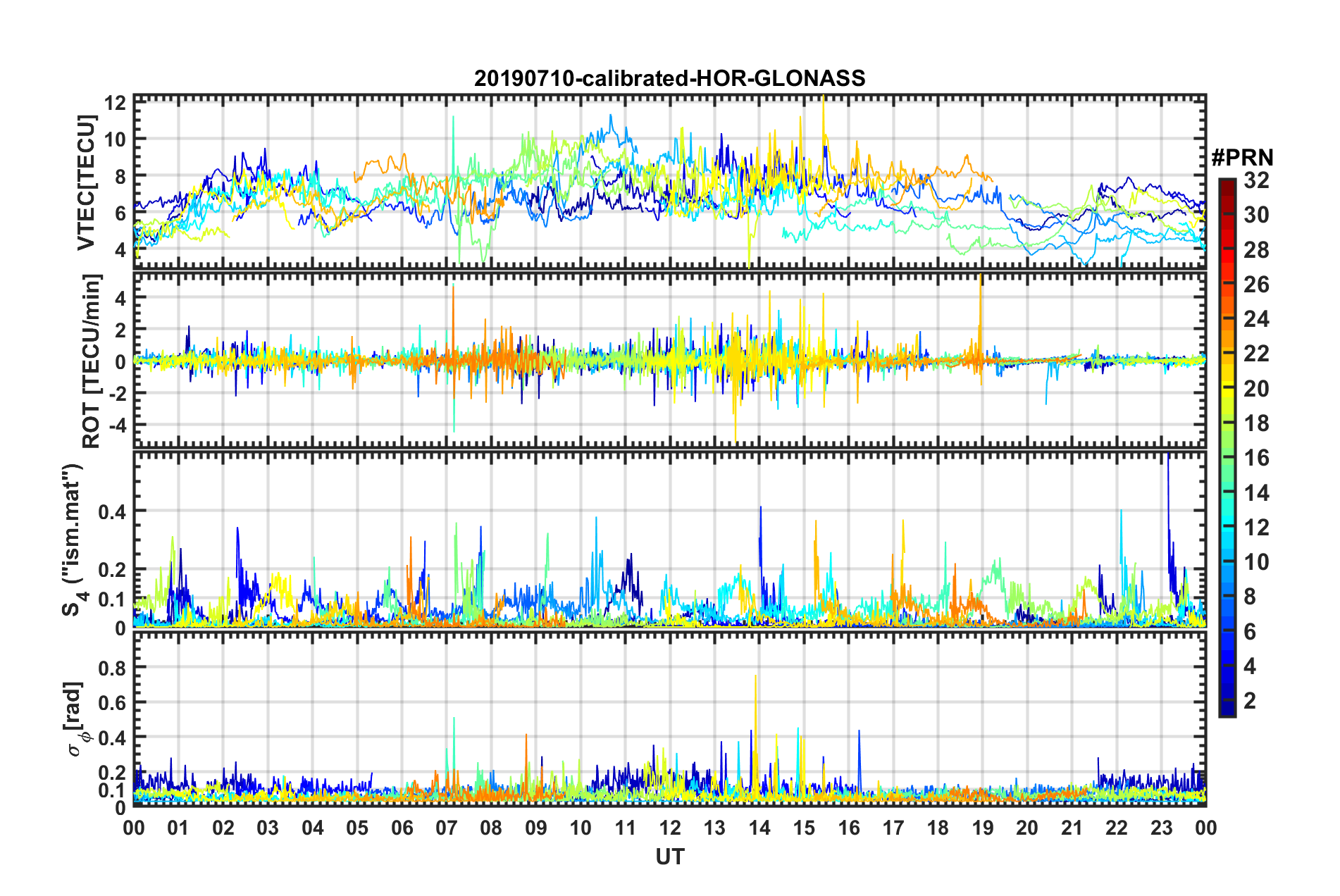Click the "20" label on PRN colorbar
Screen dimensions: 1340x896
coord(1256,389)
